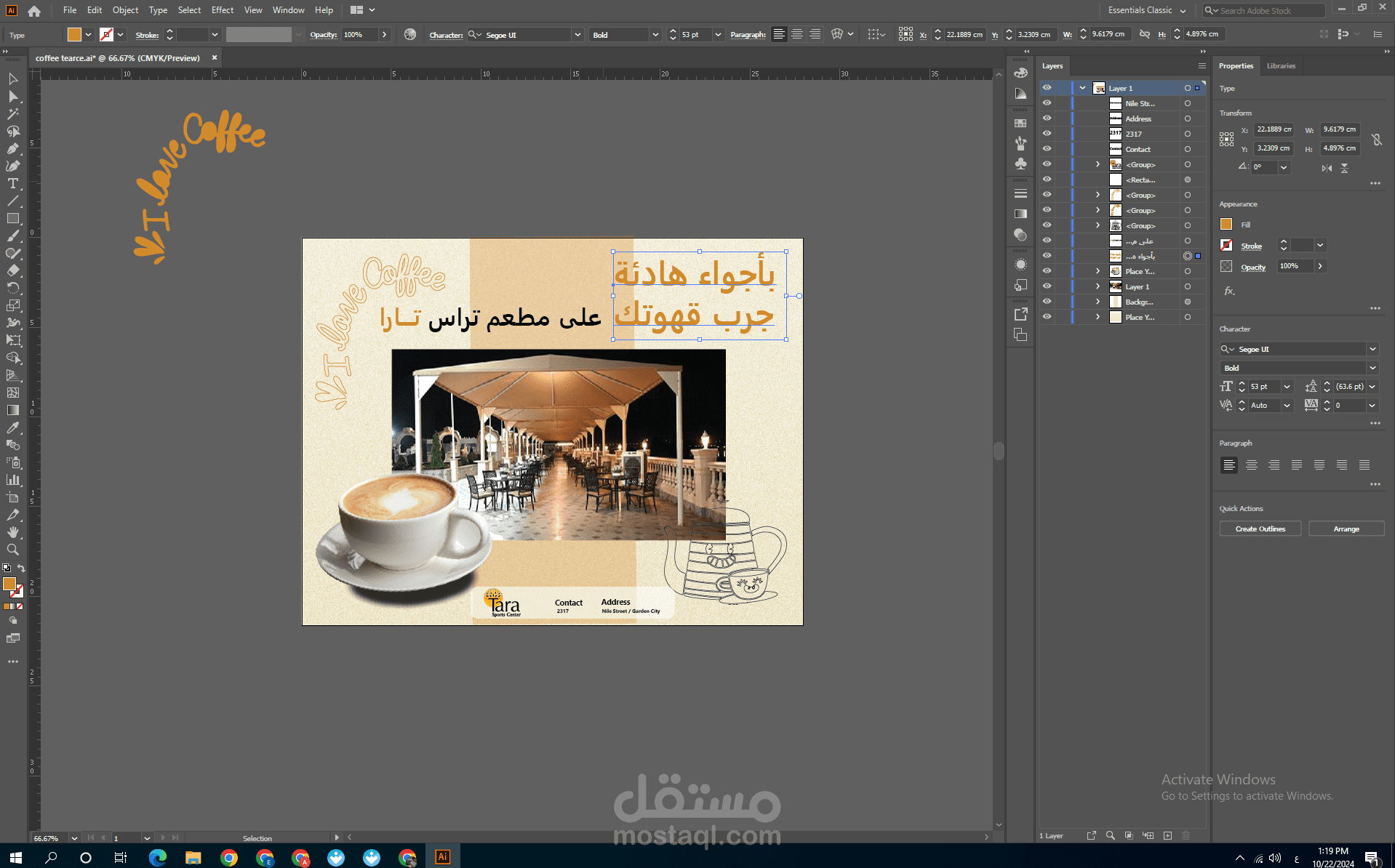The height and width of the screenshot is (868, 1395).
Task: Select the Direct Selection tool
Action: coord(13,97)
